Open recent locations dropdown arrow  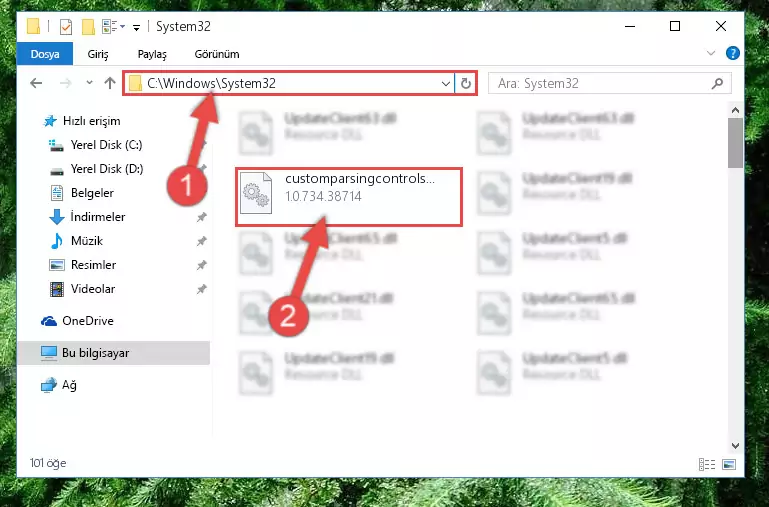pos(89,83)
